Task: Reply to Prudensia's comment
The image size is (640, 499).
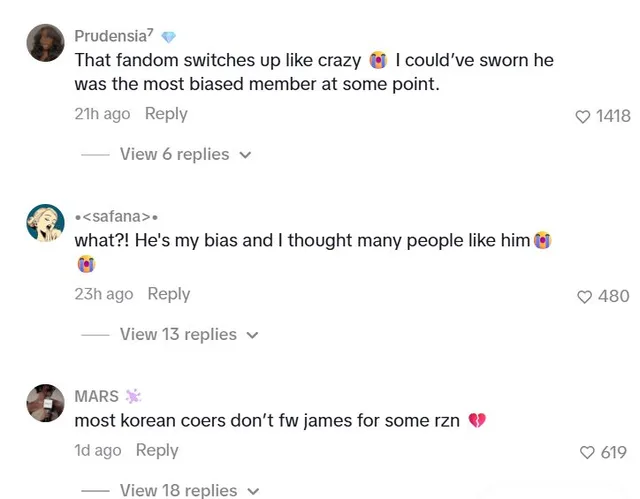Action: (166, 114)
